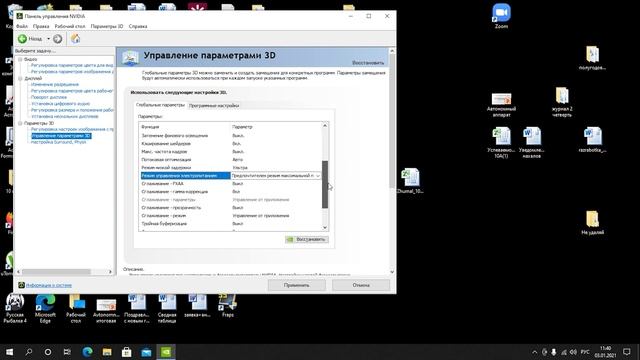The height and width of the screenshot is (360, 640).
Task: Select the Fraps desktop shortcut
Action: click(227, 305)
